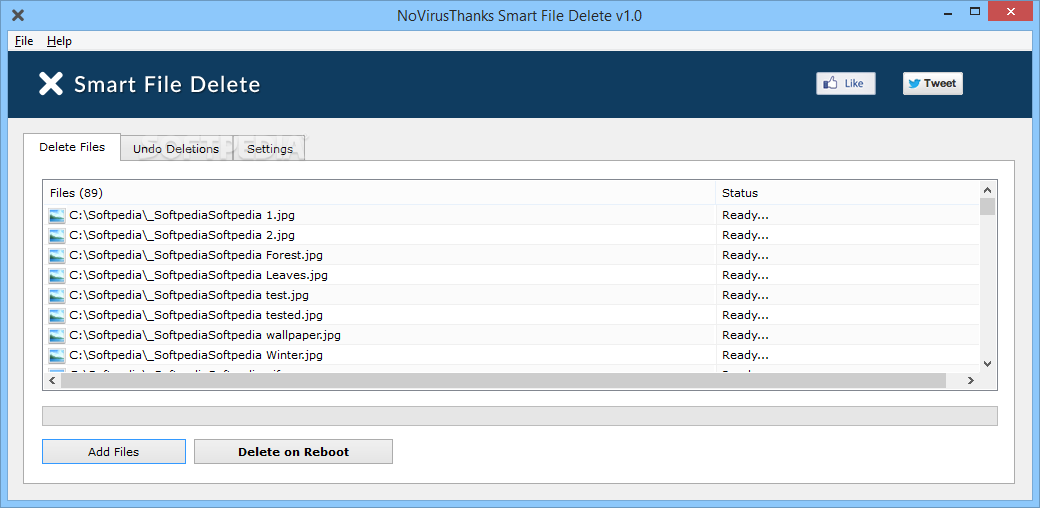Screen dimensions: 1040x508
Task: Click the Delete on Reboot button
Action: [x=293, y=452]
